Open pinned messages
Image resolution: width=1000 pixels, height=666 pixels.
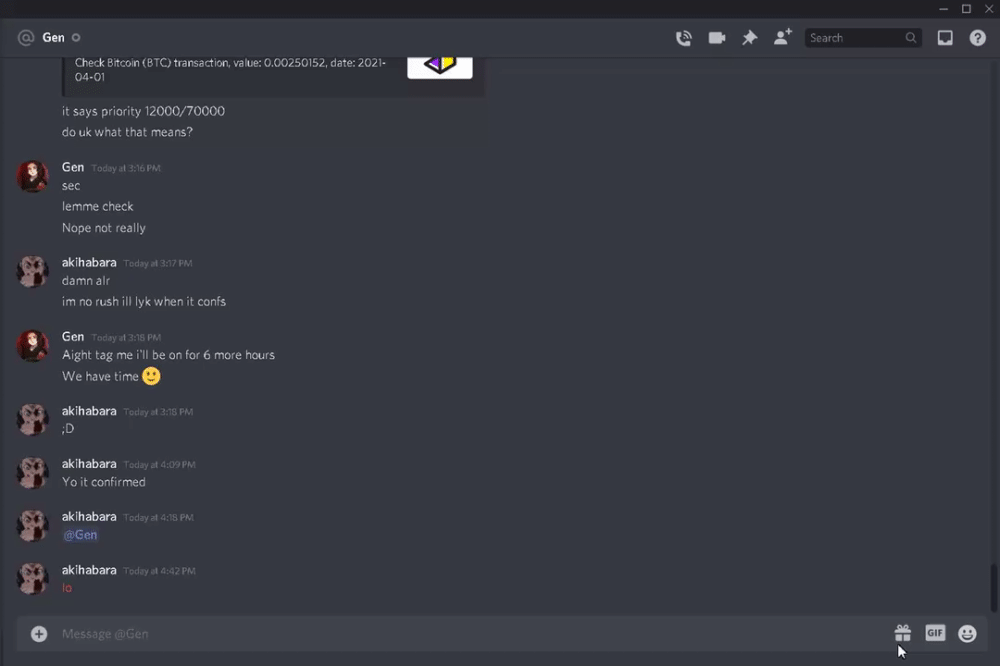point(749,38)
